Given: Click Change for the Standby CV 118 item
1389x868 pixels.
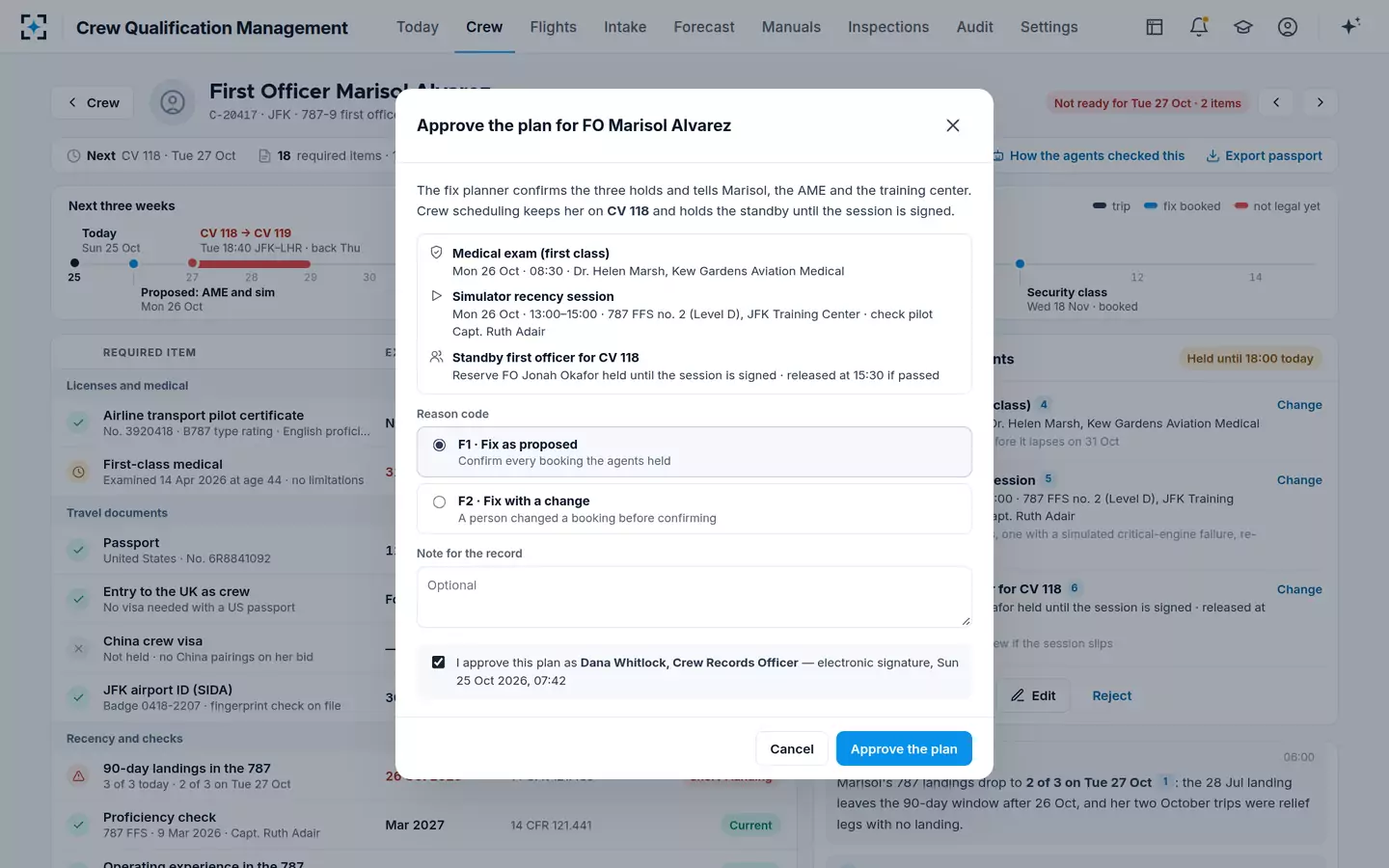Looking at the screenshot, I should click(1299, 589).
